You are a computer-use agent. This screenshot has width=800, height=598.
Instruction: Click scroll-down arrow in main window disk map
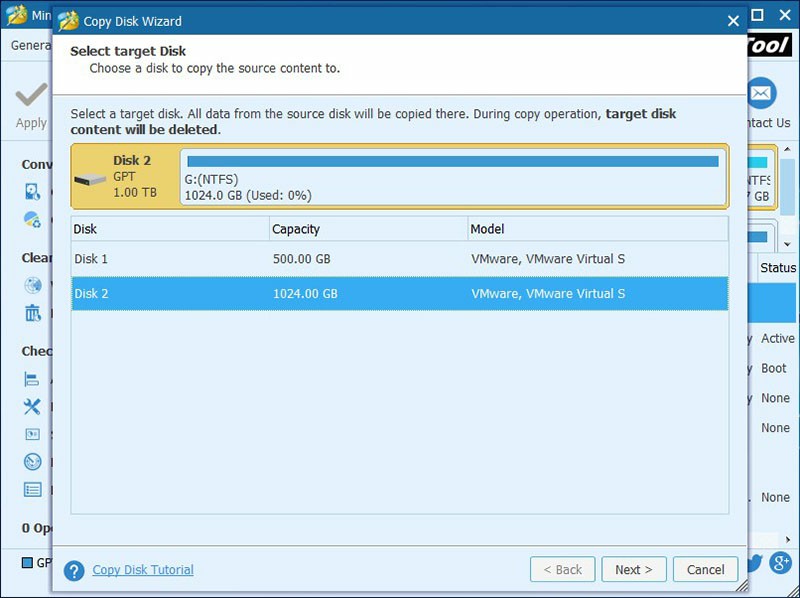787,244
